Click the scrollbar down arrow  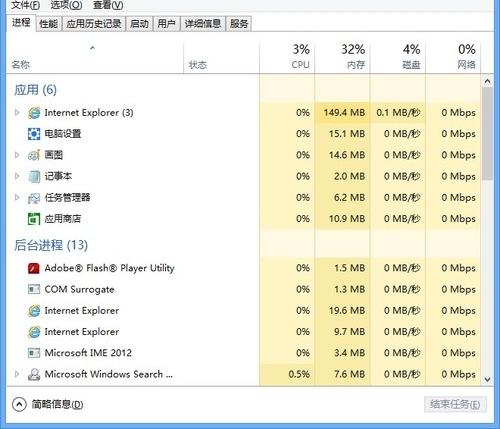pos(487,379)
